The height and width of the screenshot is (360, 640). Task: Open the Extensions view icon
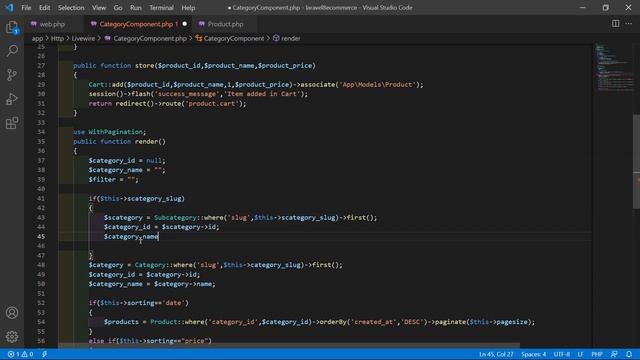coord(12,123)
